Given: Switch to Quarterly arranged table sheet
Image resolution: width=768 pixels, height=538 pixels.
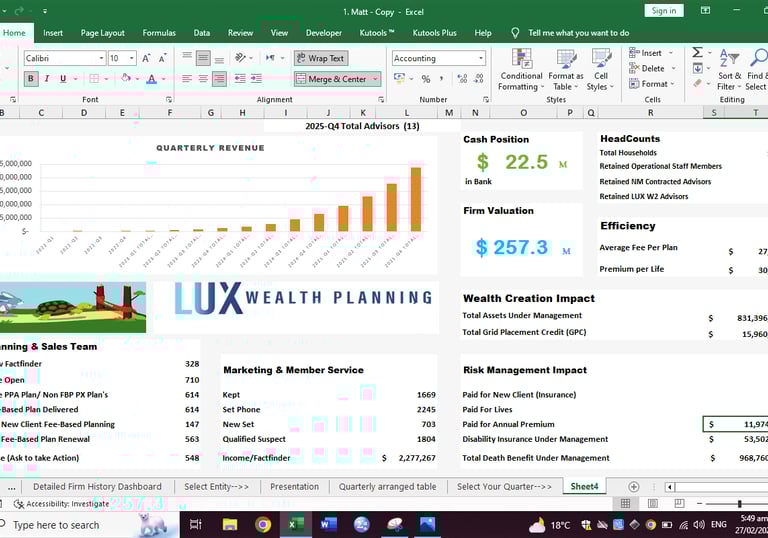Looking at the screenshot, I should click(x=387, y=487).
